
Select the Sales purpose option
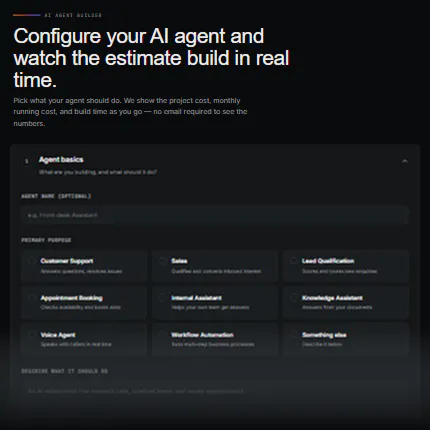215,266
